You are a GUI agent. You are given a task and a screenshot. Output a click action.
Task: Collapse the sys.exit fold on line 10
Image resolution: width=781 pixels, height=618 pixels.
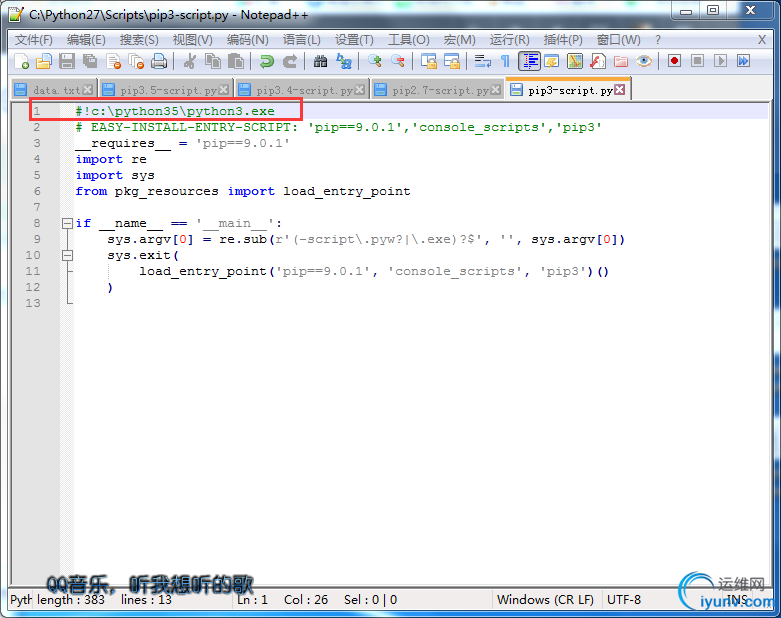click(x=67, y=255)
